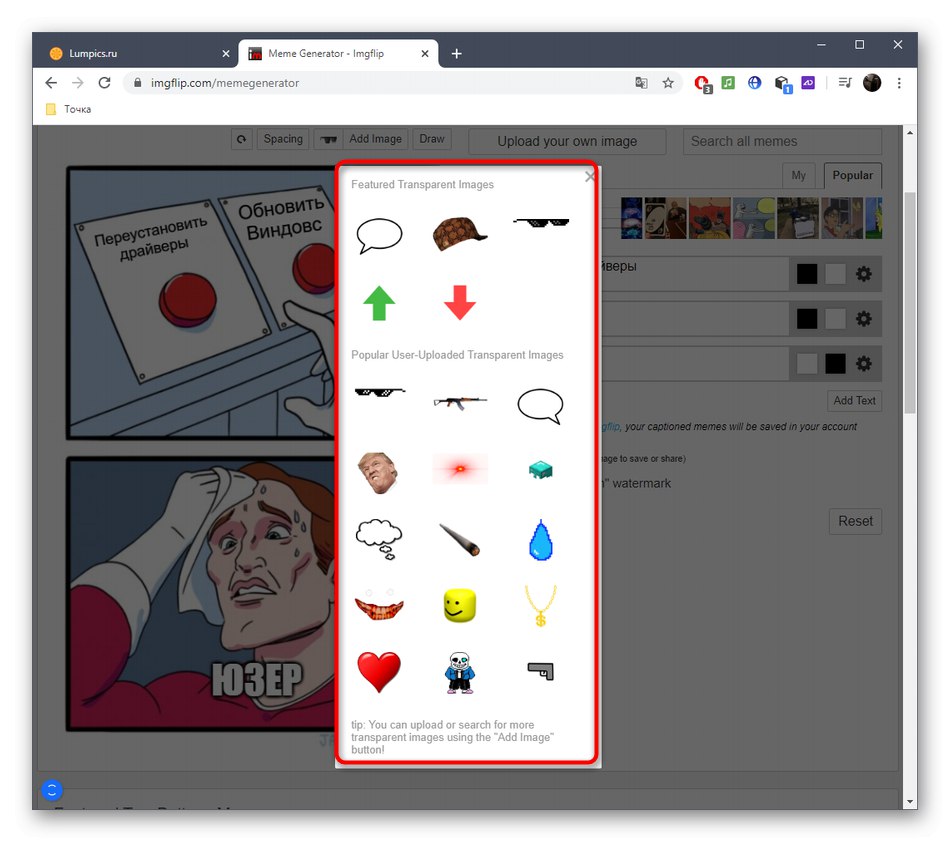Switch to the Lumpics.ru browser tab
Screen dimensions: 950x842
[141, 53]
